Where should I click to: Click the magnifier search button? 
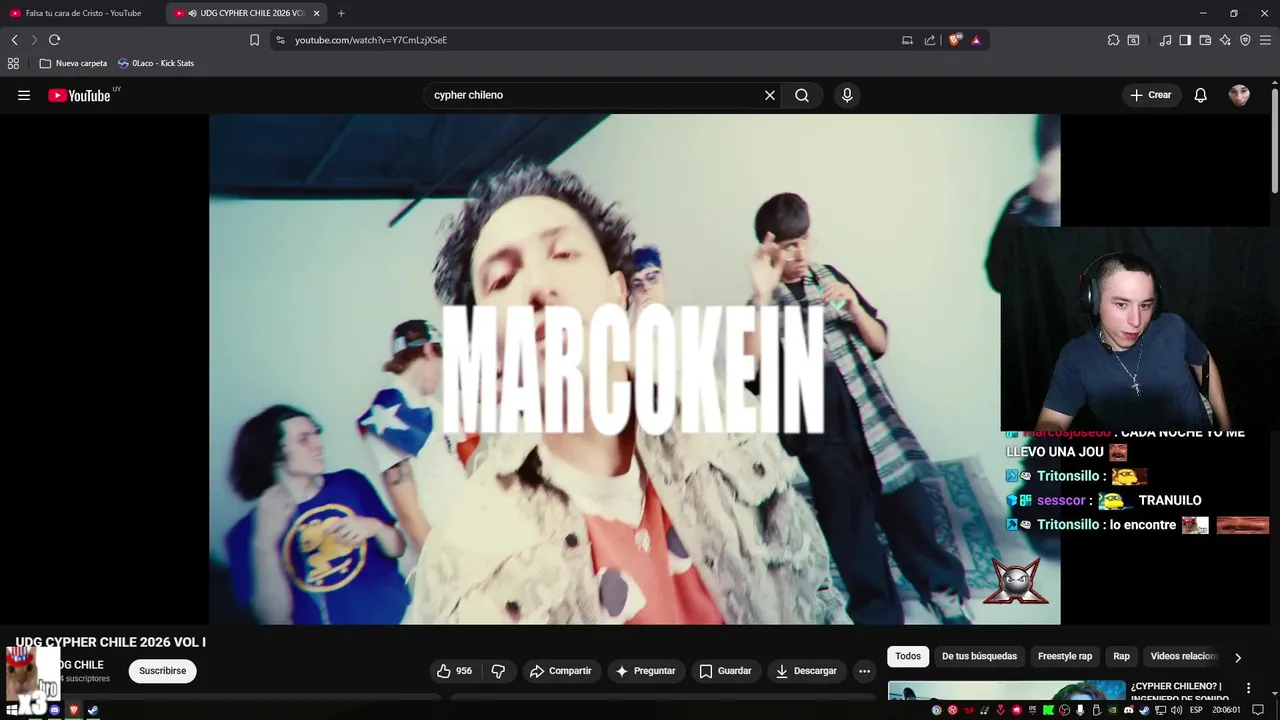click(x=802, y=95)
